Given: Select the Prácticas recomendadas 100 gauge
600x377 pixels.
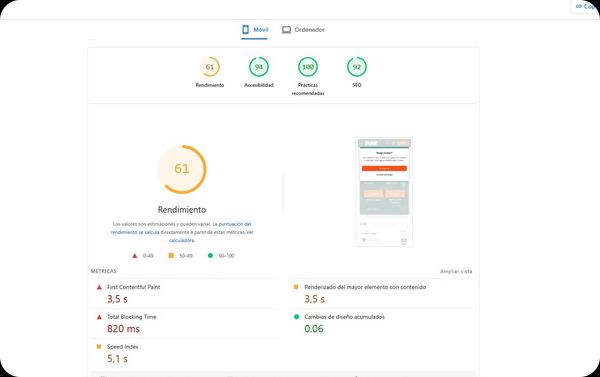Looking at the screenshot, I should (x=308, y=67).
